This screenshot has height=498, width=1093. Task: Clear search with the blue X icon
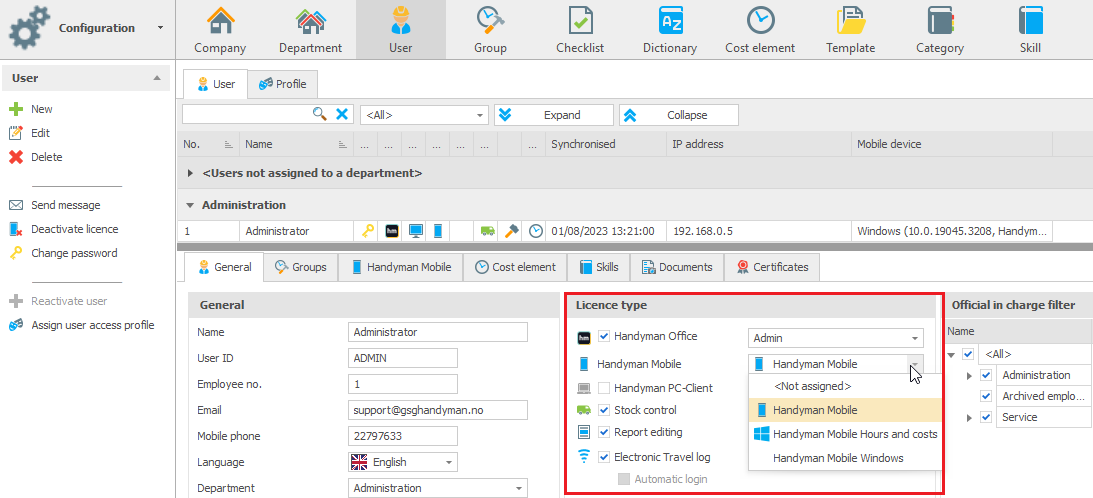point(342,114)
